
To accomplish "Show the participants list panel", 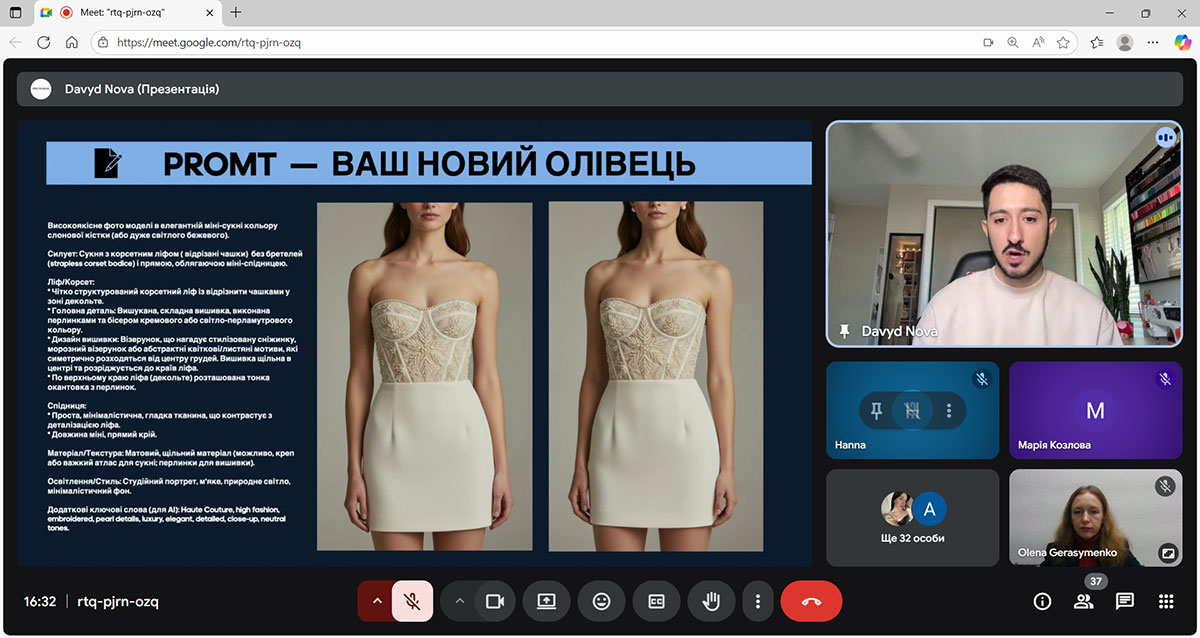I will click(x=1083, y=601).
